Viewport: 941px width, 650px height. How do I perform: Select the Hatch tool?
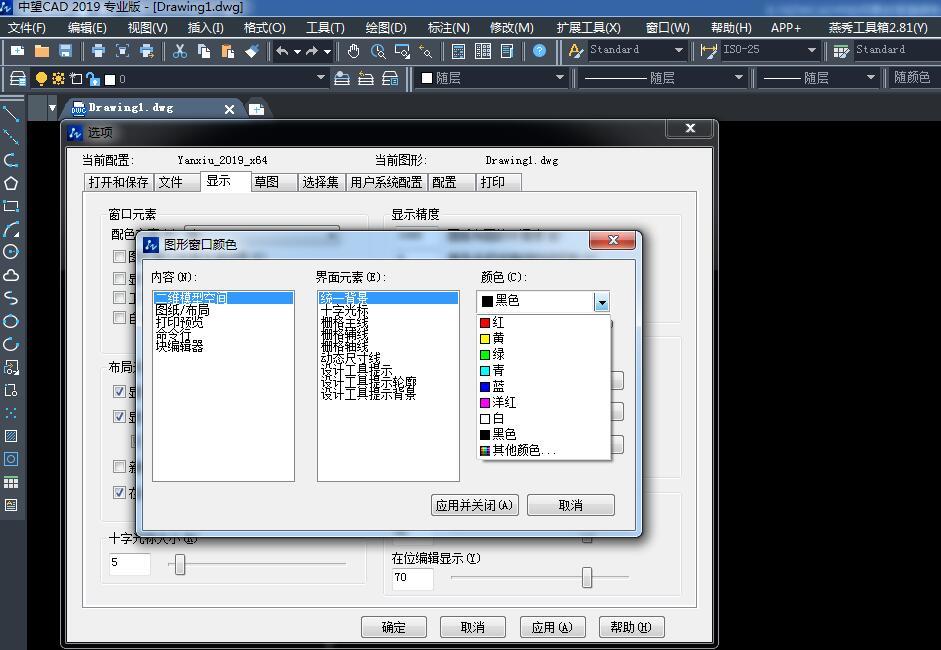point(11,436)
